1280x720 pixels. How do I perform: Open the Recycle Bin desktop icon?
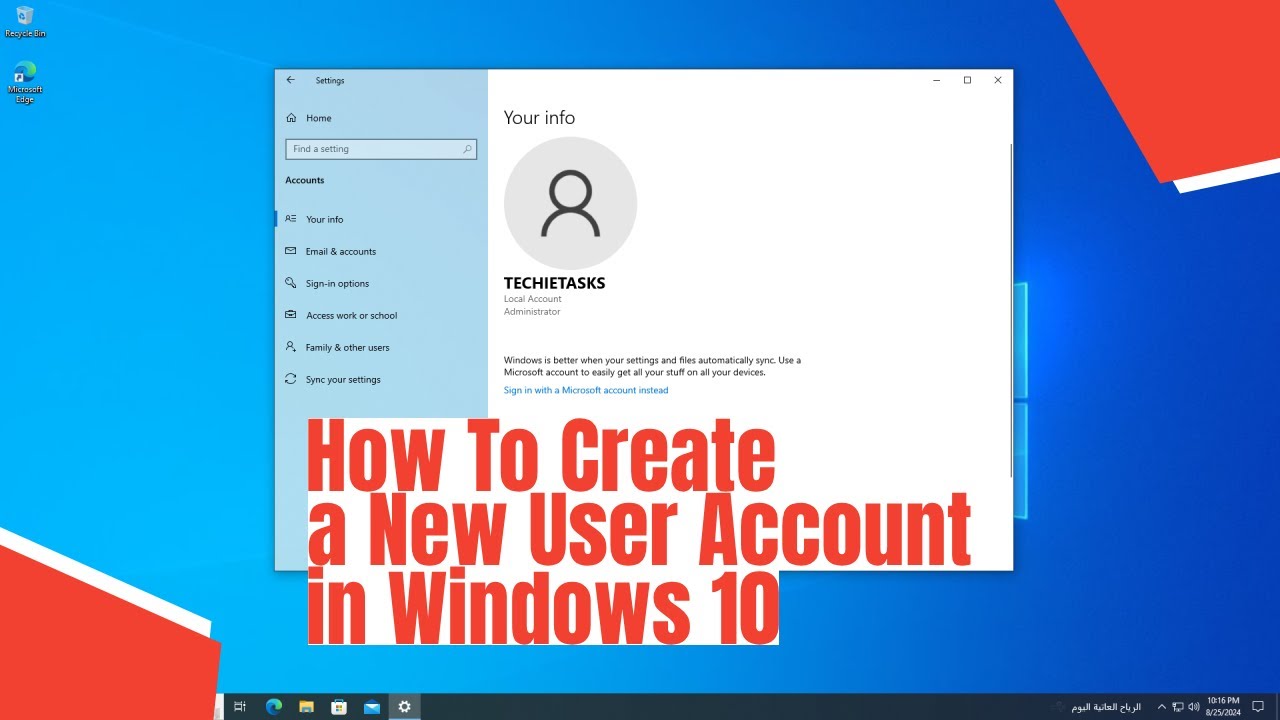click(25, 21)
